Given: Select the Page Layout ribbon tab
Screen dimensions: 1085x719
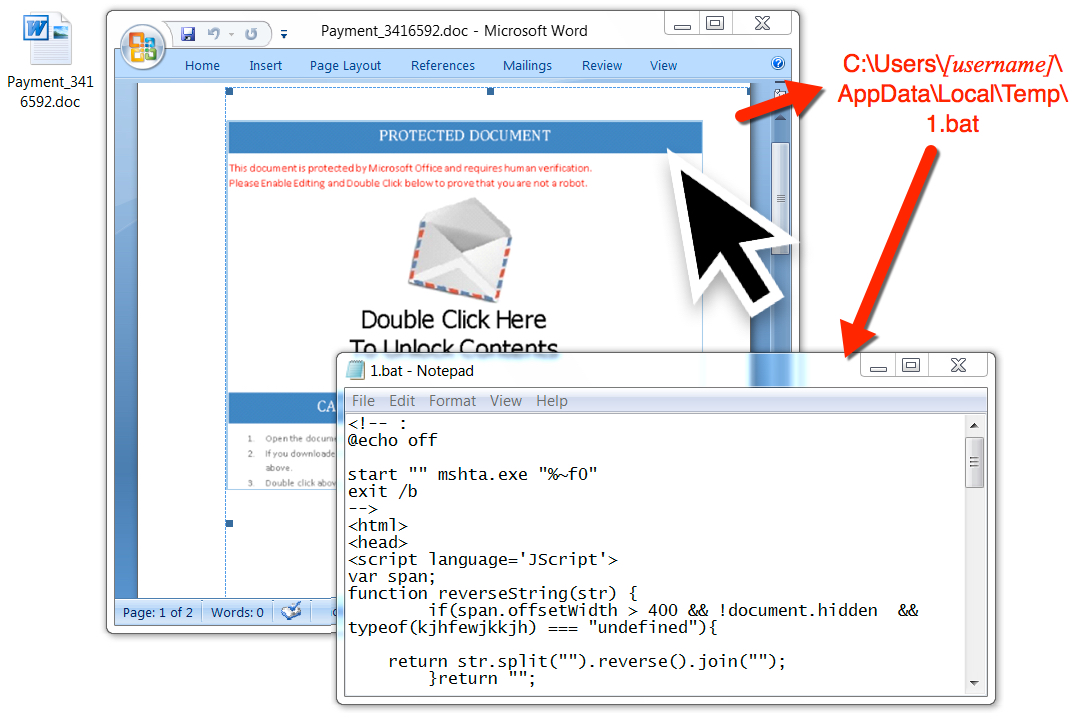Looking at the screenshot, I should 345,66.
